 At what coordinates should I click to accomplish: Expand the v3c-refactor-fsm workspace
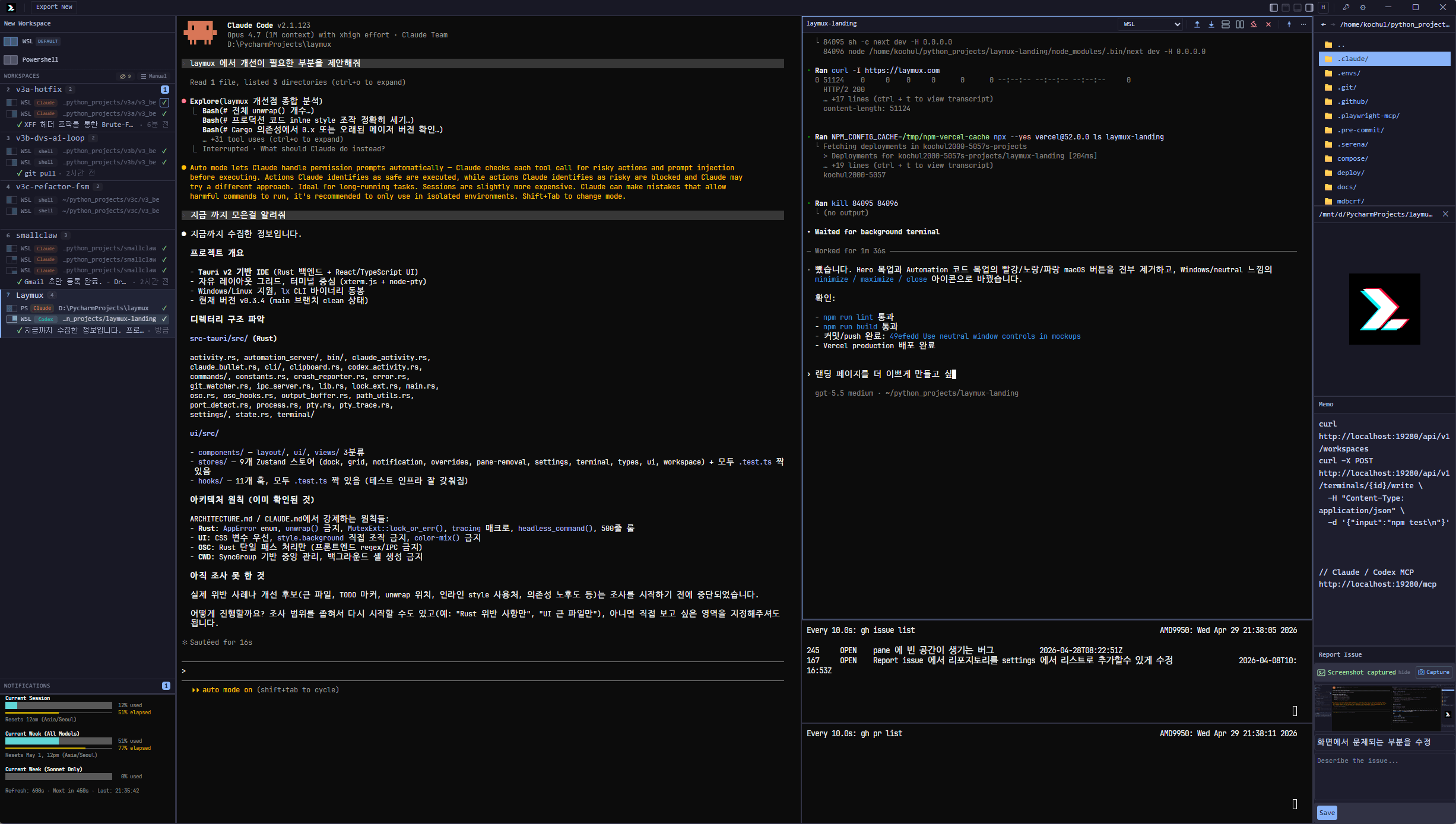[x=52, y=186]
